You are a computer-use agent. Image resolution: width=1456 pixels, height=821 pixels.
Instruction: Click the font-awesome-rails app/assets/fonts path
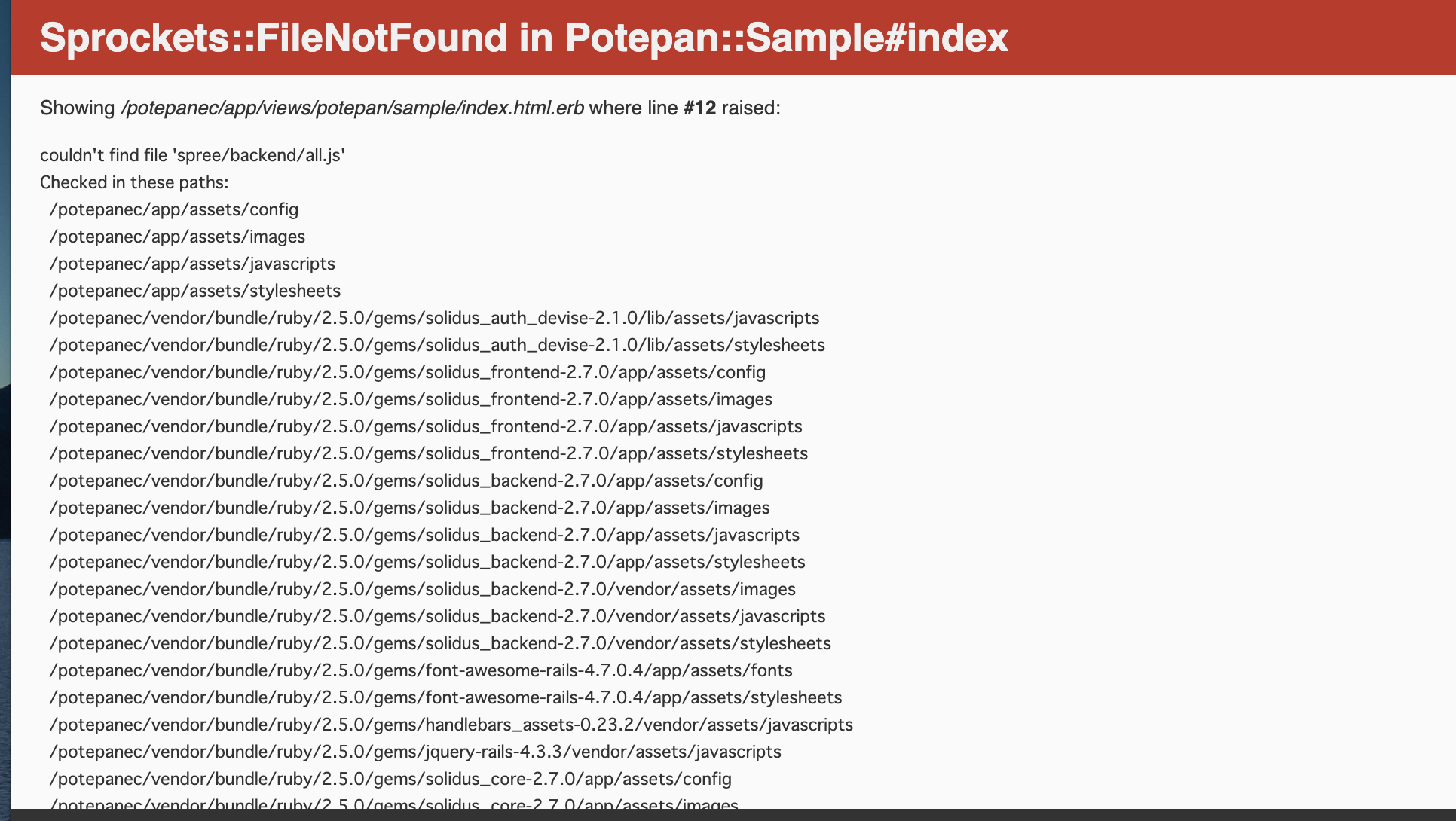click(421, 670)
